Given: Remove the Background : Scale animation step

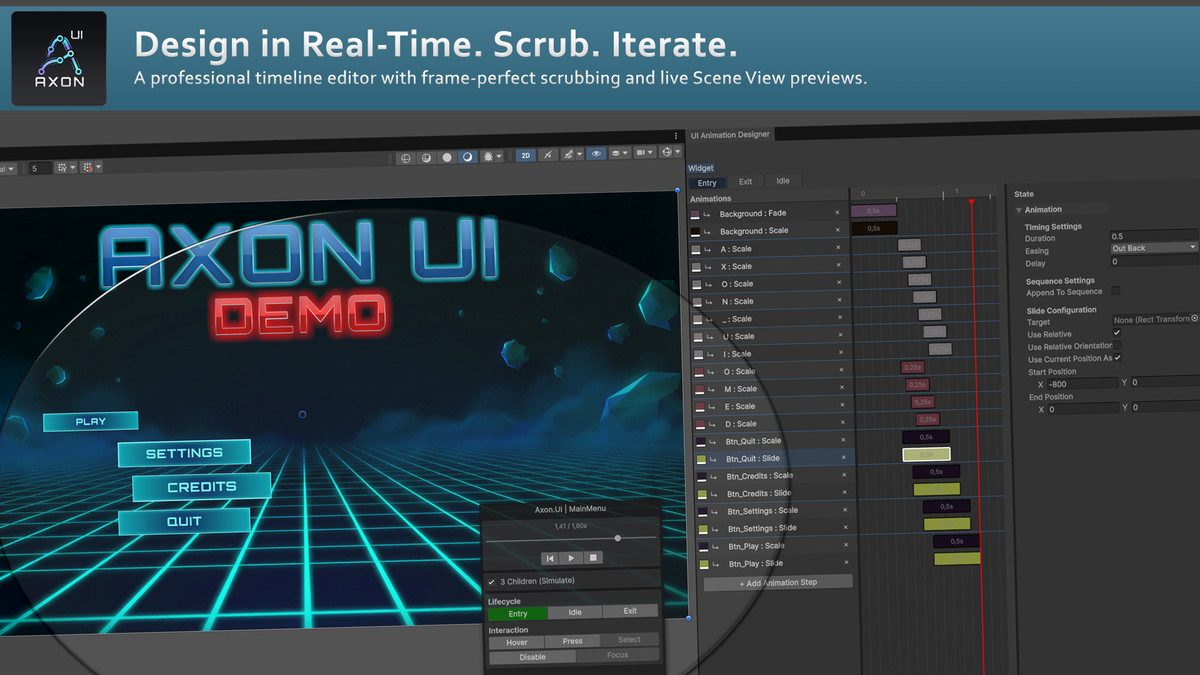Looking at the screenshot, I should (838, 230).
